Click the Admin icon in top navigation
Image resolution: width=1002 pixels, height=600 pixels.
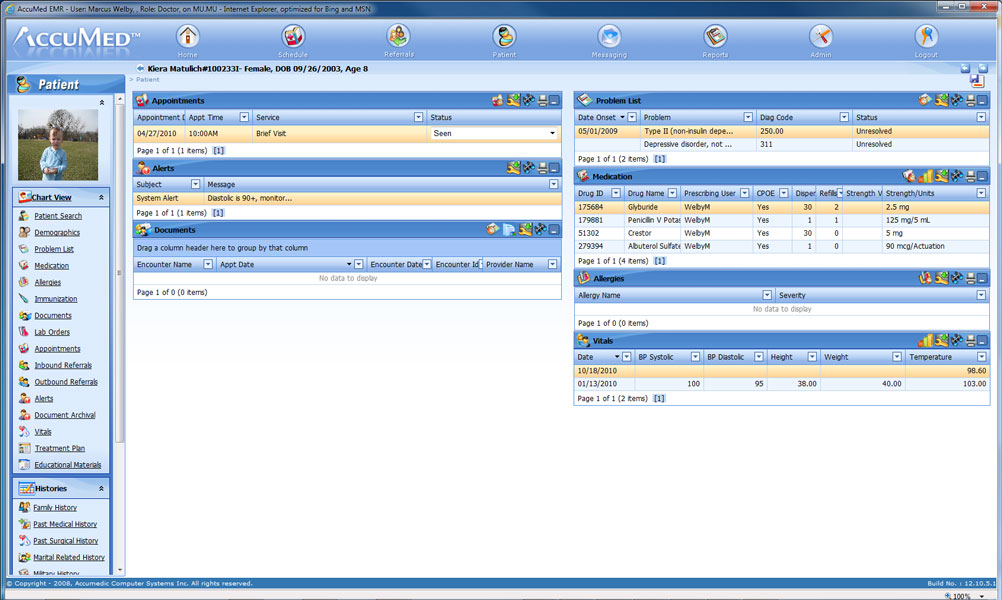[821, 40]
